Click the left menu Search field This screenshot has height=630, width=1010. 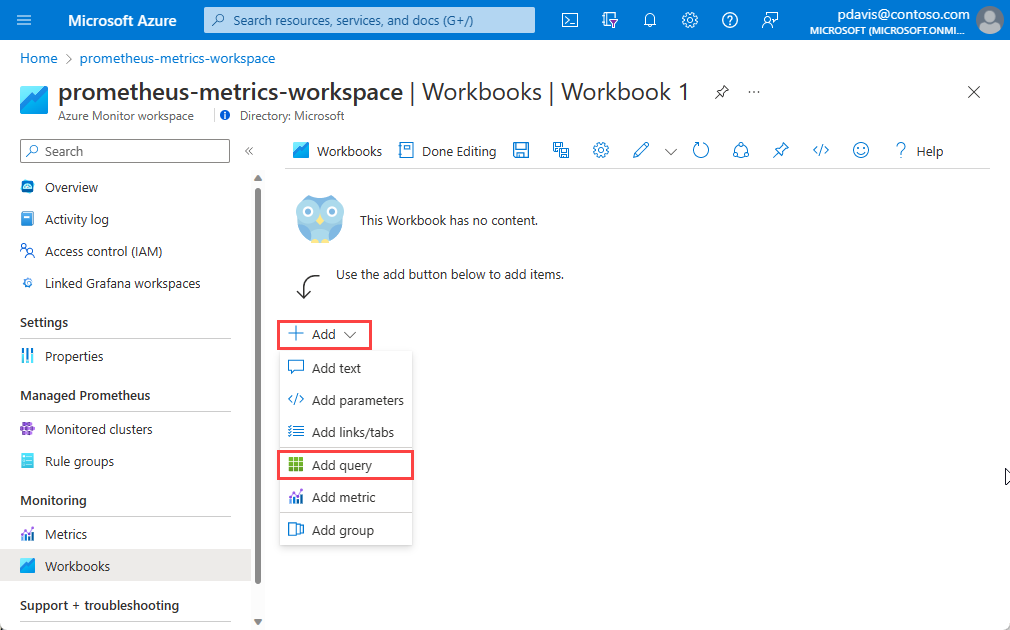pos(125,151)
